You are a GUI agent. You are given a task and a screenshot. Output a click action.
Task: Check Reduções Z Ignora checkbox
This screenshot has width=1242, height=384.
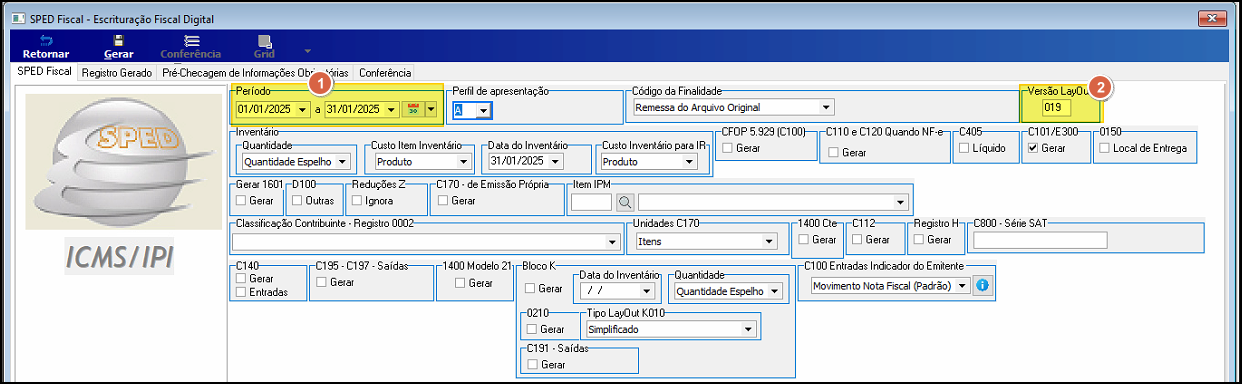tap(358, 200)
